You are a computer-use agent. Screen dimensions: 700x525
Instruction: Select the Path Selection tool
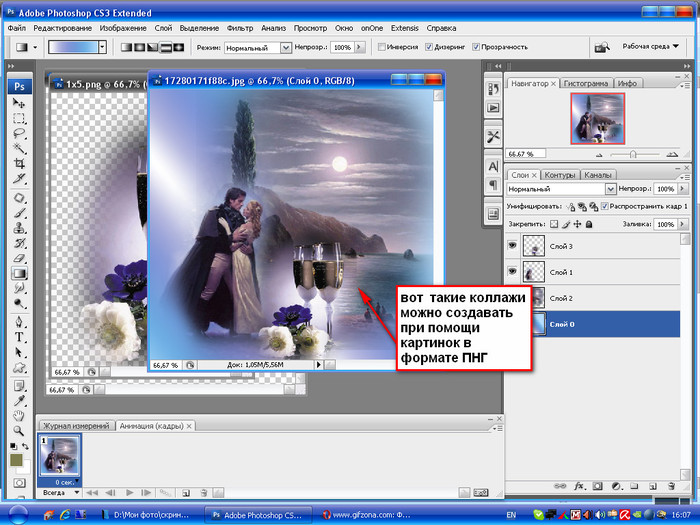click(19, 352)
